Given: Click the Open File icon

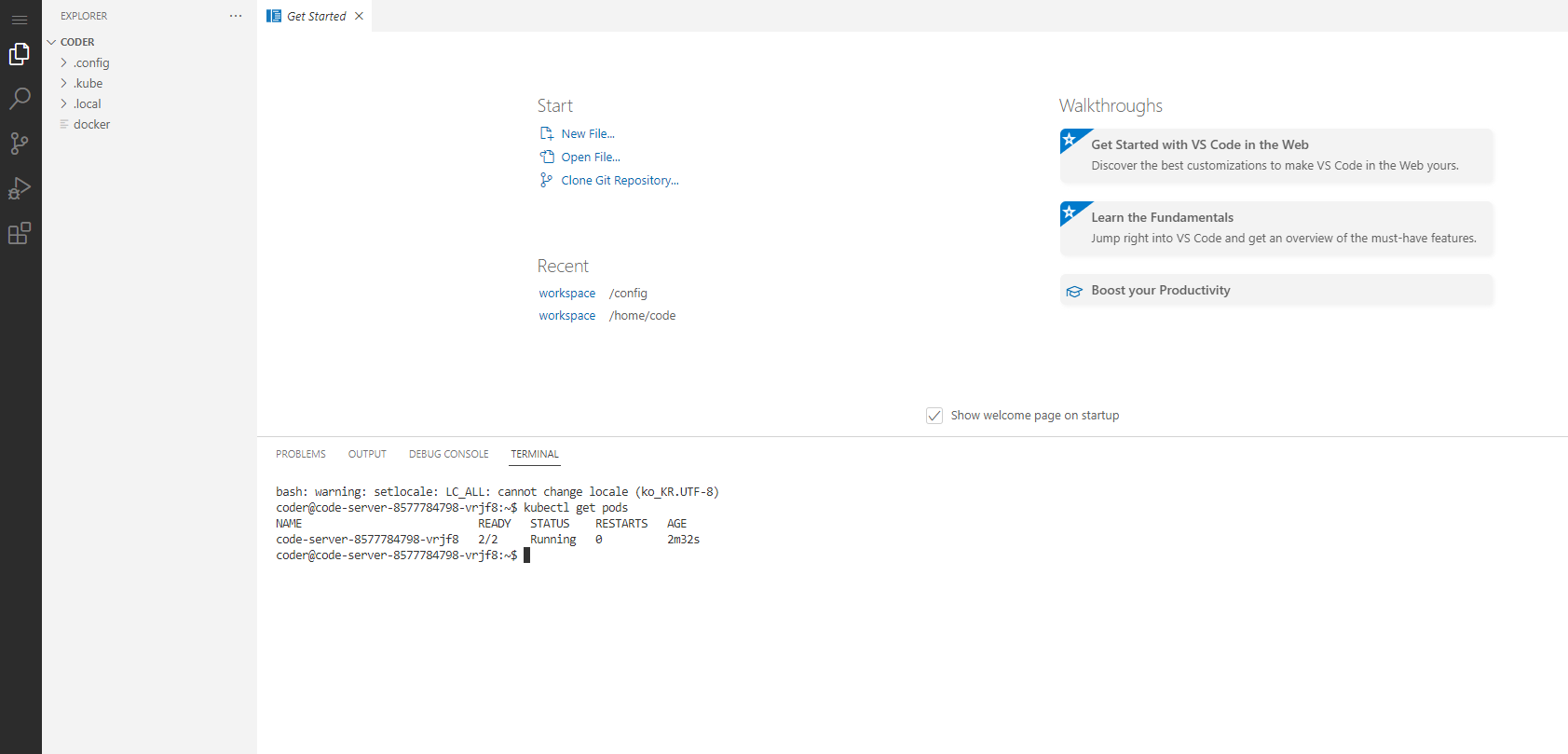Looking at the screenshot, I should [547, 157].
